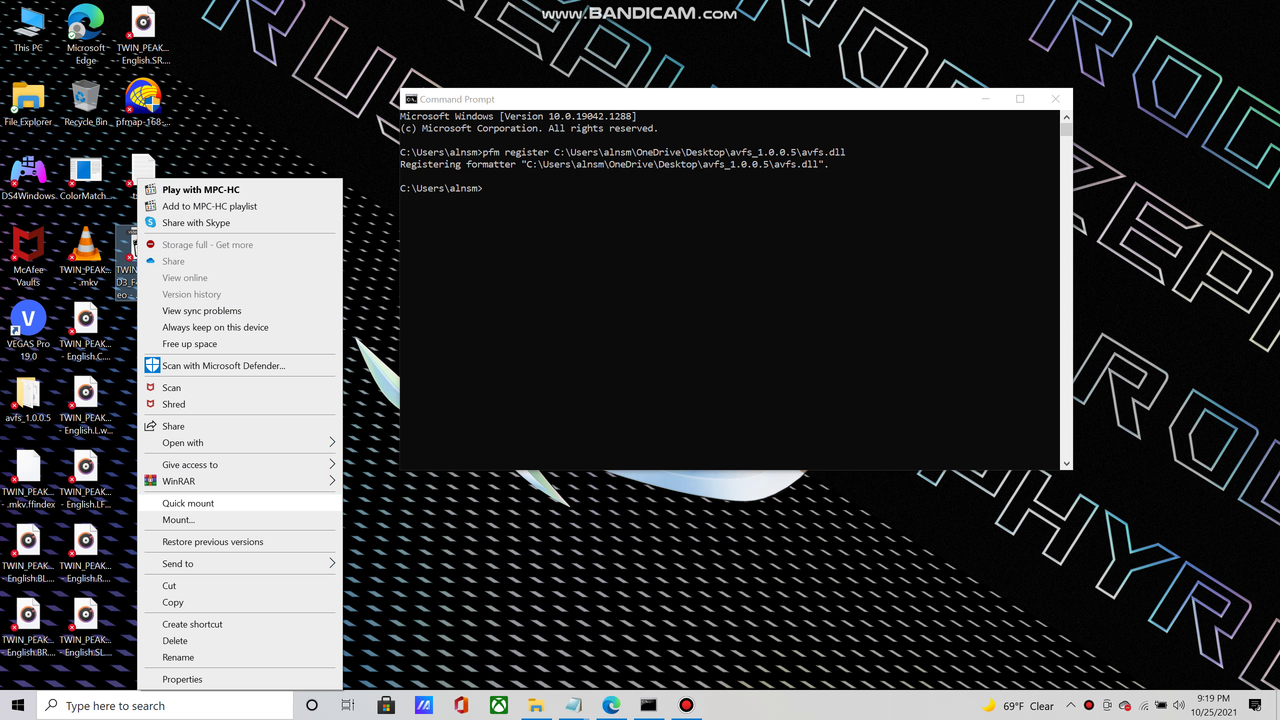Screen dimensions: 1280x720
Task: Choose Always keep on this device
Action: pyautogui.click(x=240, y=327)
